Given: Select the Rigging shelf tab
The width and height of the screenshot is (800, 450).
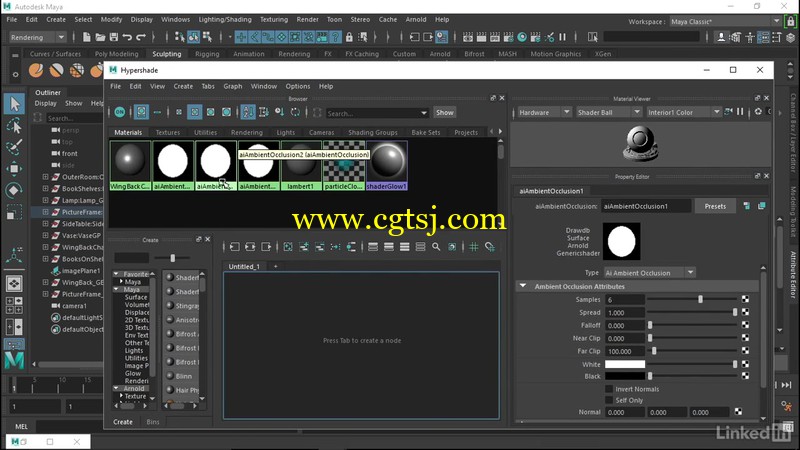Looking at the screenshot, I should tap(207, 54).
